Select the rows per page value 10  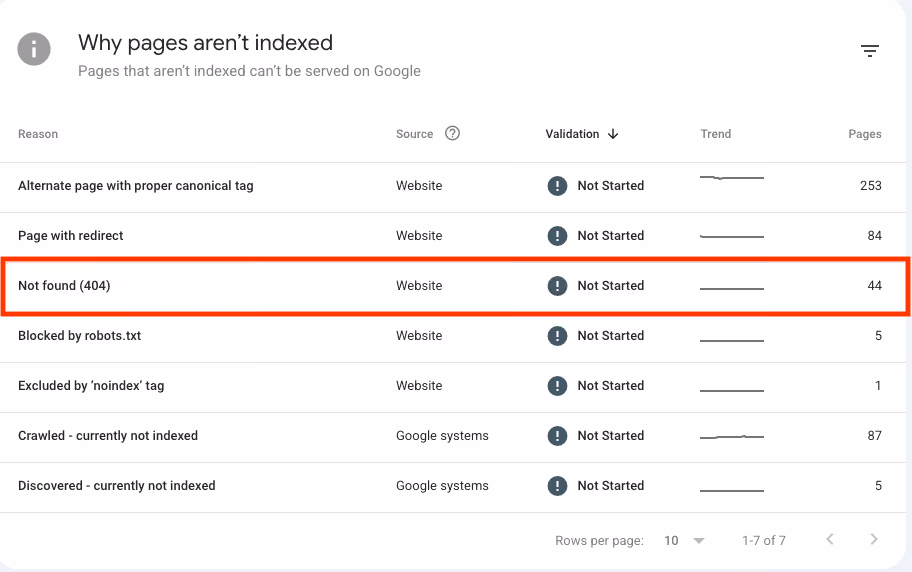tap(671, 541)
